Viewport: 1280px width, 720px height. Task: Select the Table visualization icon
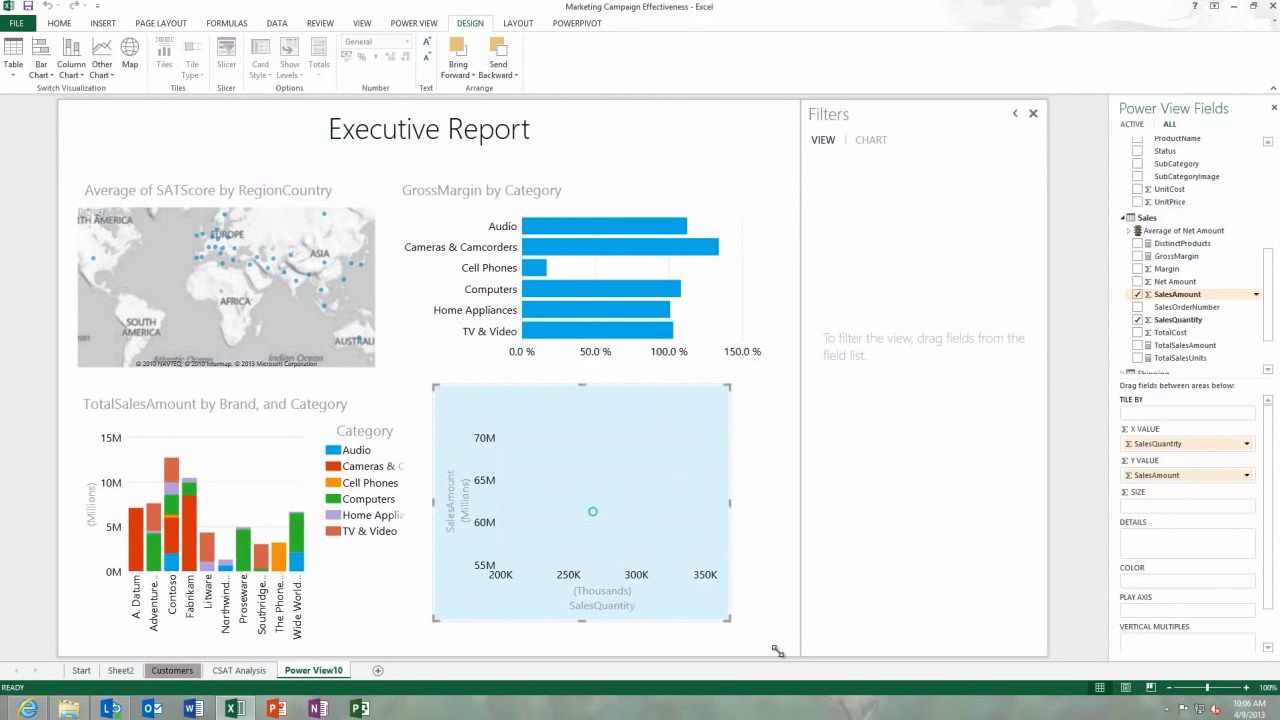point(13,56)
